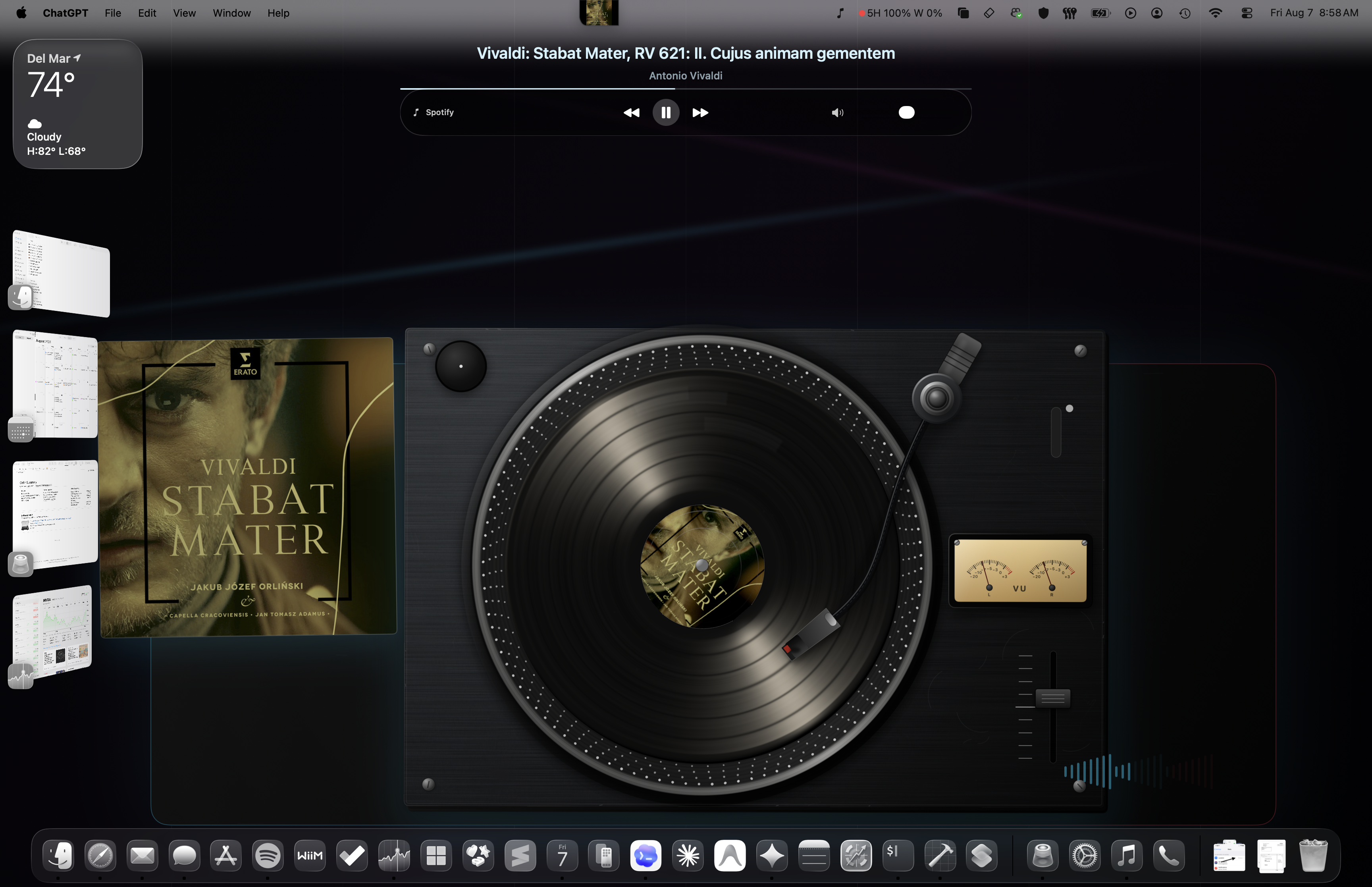This screenshot has width=1372, height=887.
Task: Open the Music app from the Dock
Action: click(1127, 856)
